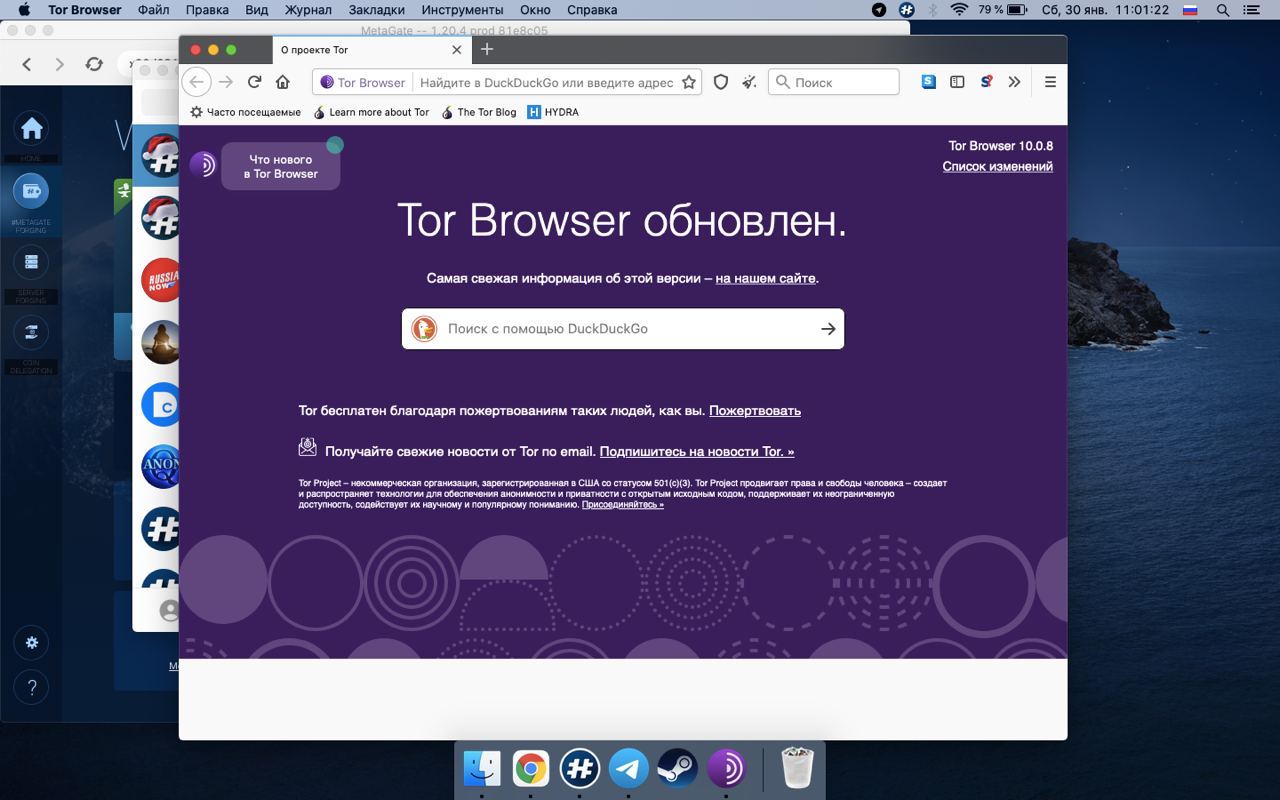Select Coin Delegation icon in MetaGate sidebar
This screenshot has height=800, width=1280.
pyautogui.click(x=32, y=332)
